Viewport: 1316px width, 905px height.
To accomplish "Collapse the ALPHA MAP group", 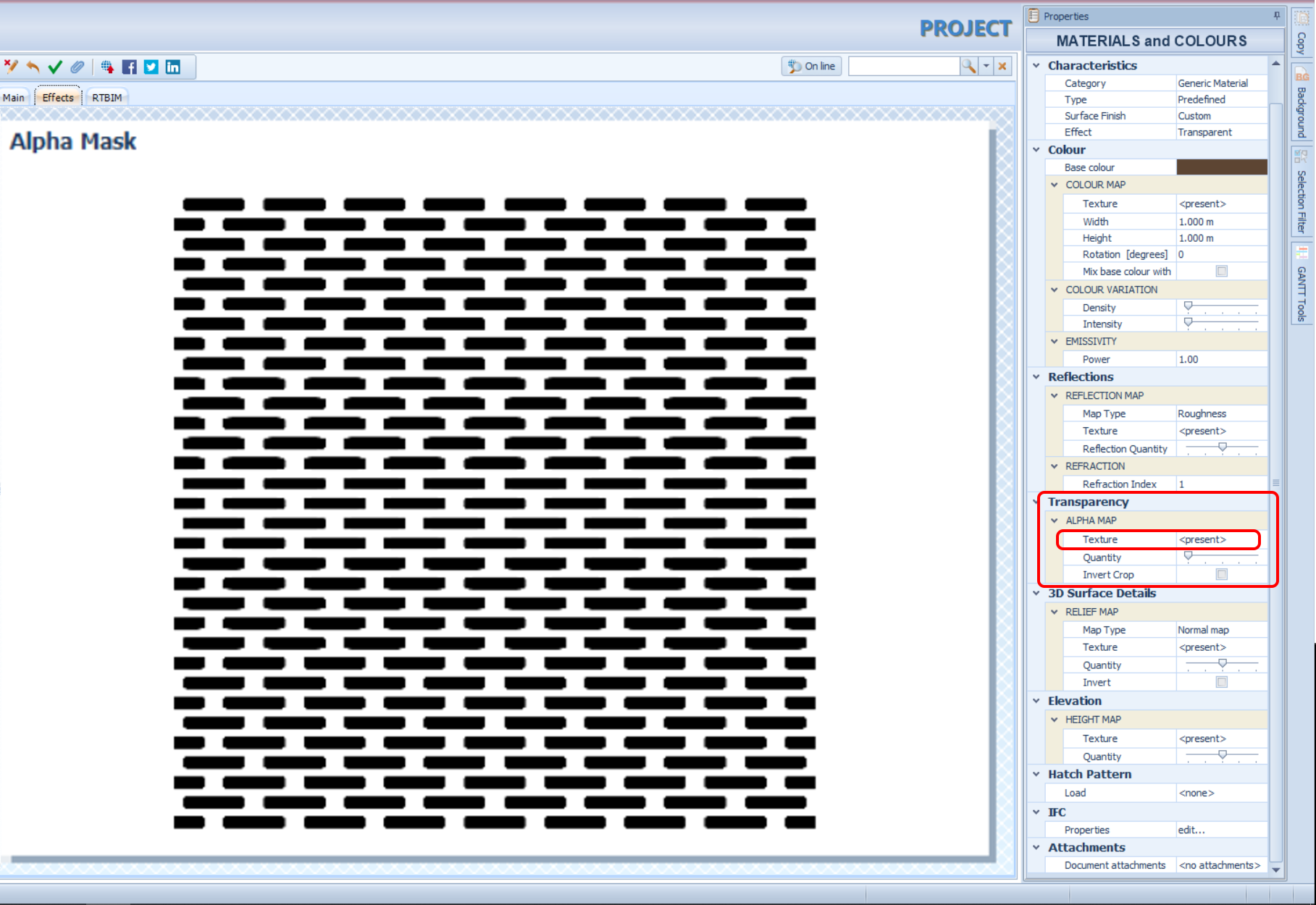I will [1055, 521].
